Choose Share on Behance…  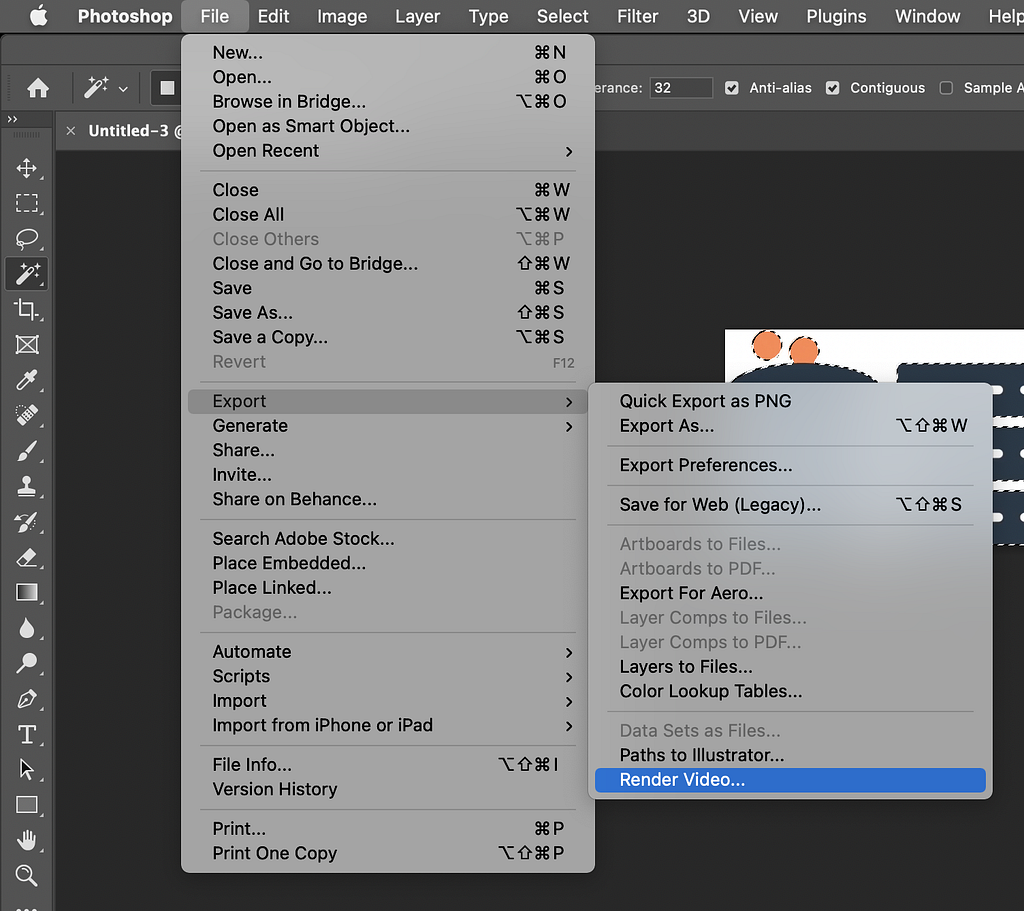388,500
